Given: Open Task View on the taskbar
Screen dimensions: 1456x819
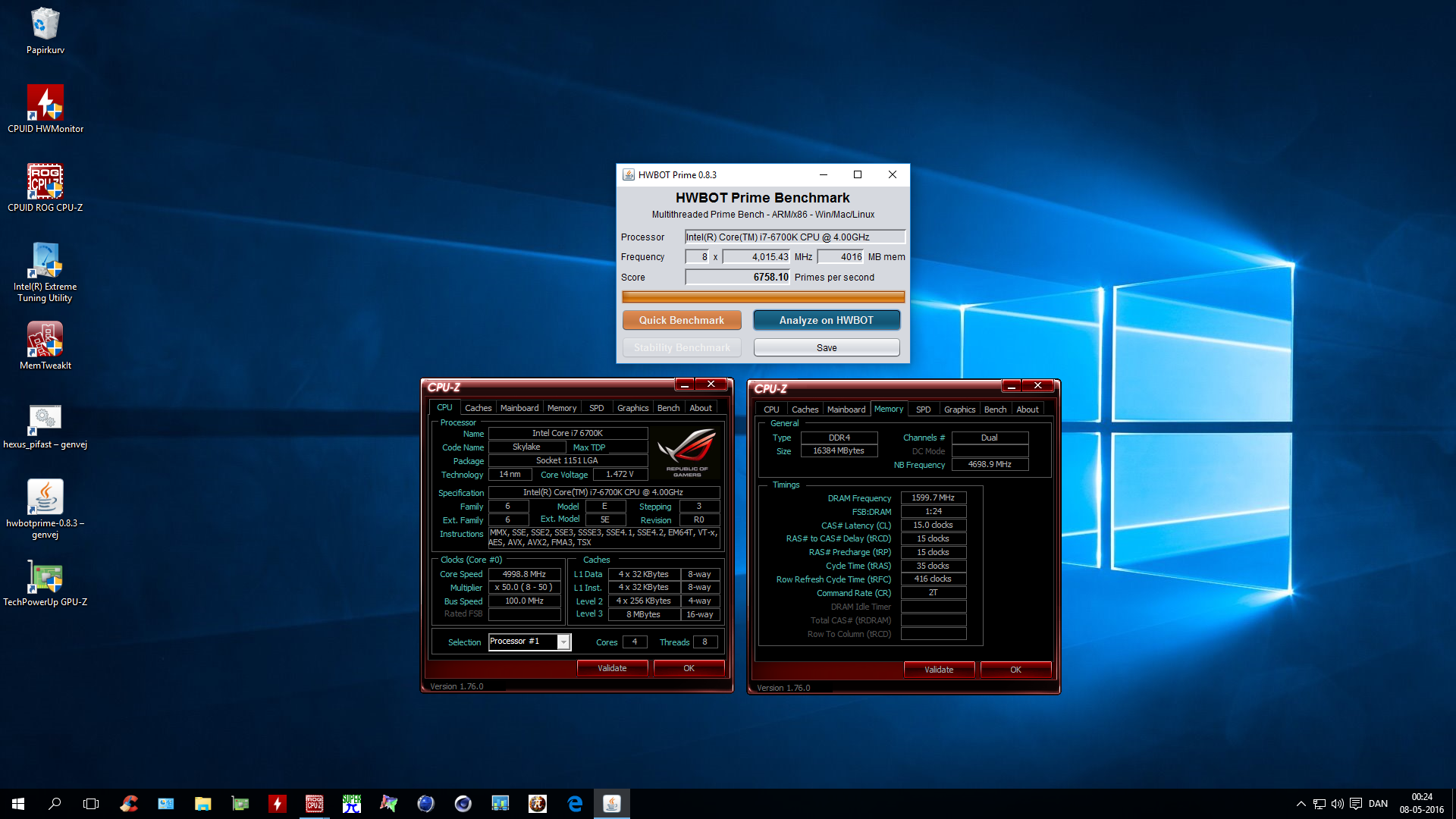Looking at the screenshot, I should pos(91,804).
